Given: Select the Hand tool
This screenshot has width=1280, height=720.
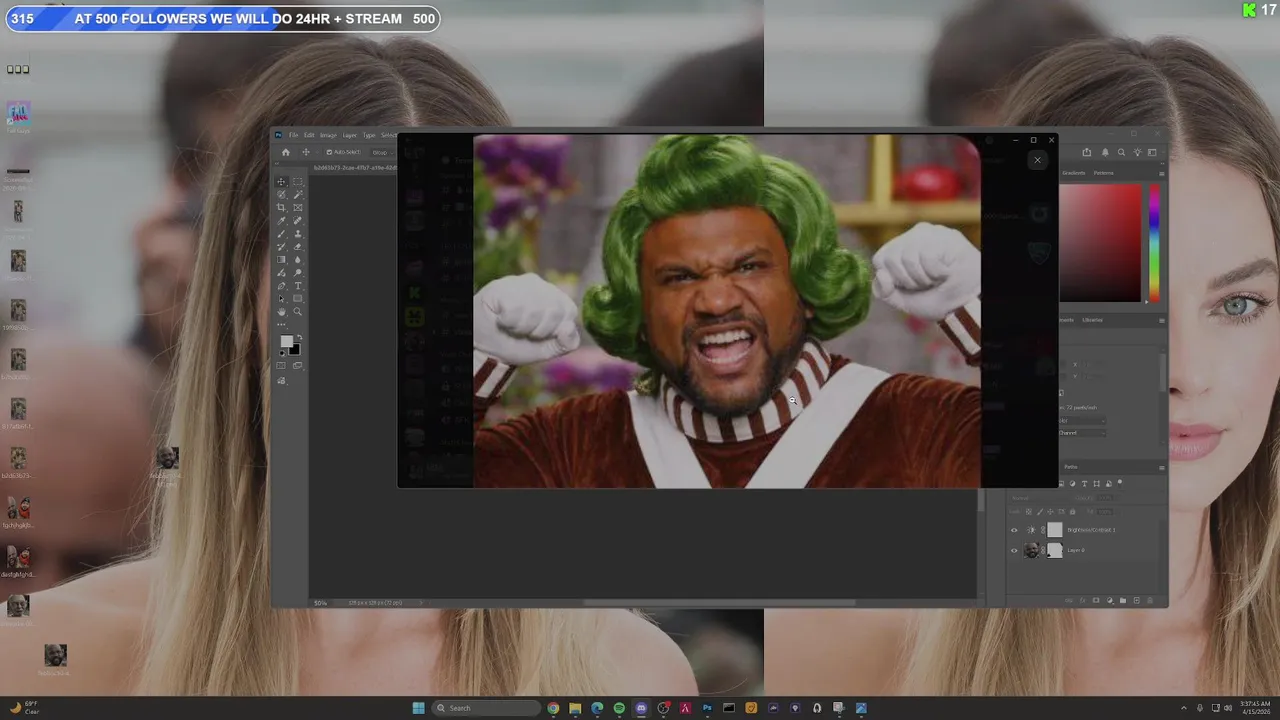Looking at the screenshot, I should click(281, 311).
